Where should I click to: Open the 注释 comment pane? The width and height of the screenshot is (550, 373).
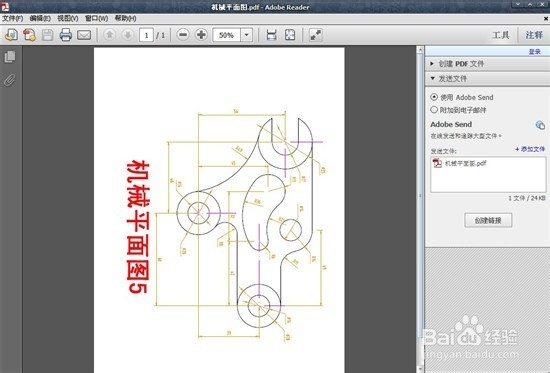[x=534, y=35]
